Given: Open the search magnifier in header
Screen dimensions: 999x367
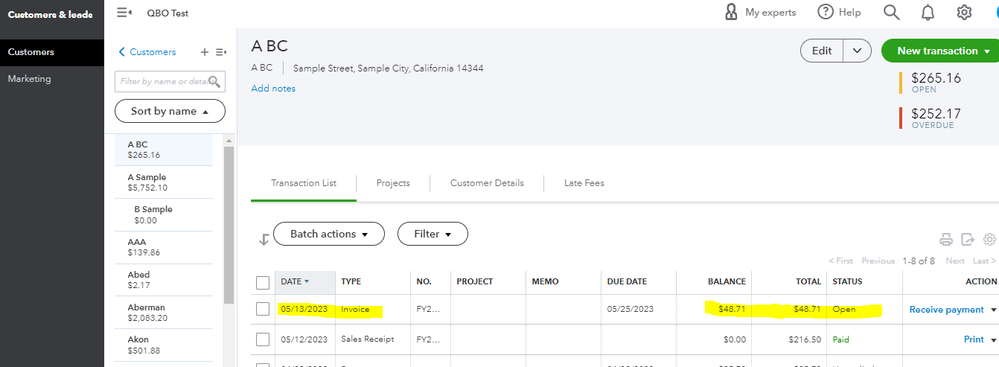Looking at the screenshot, I should [891, 12].
